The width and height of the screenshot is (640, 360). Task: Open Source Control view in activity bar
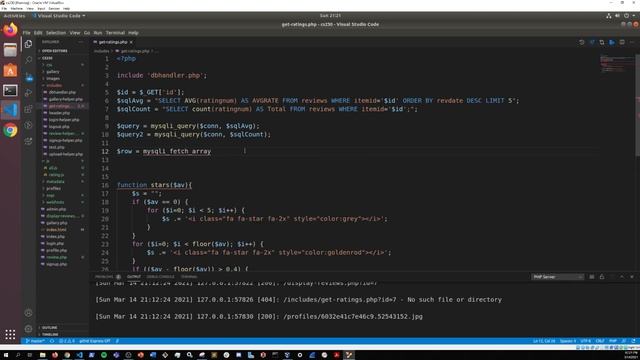[28, 77]
